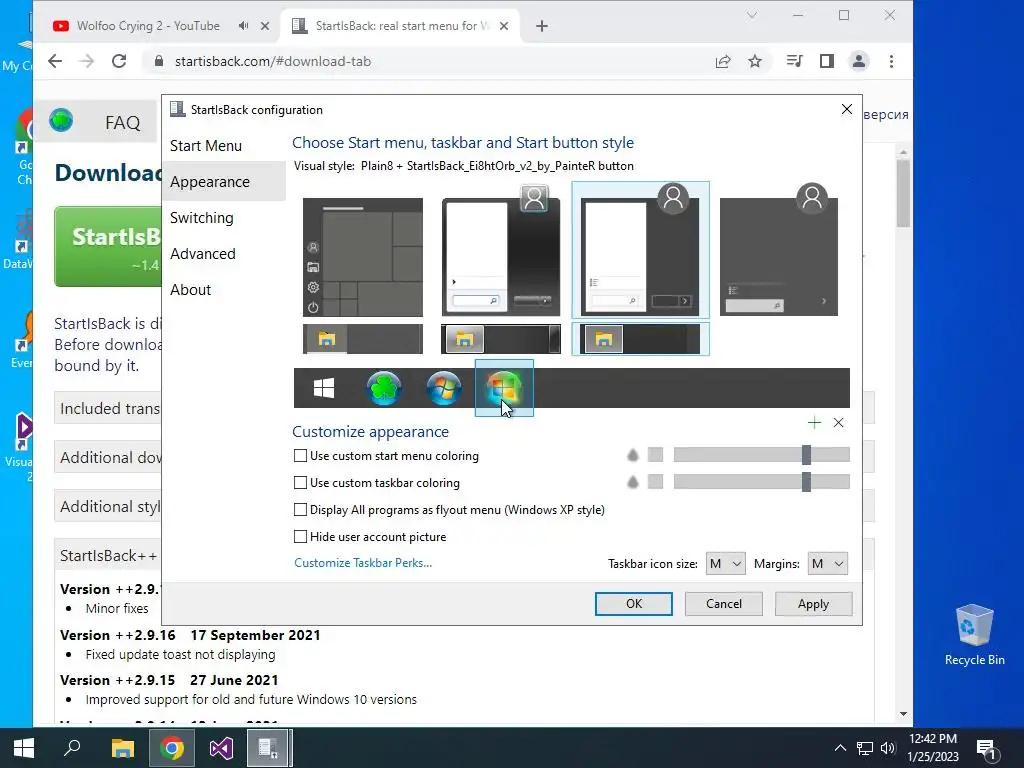Open Chrome tab search chevron
Screen dimensions: 1024x768
pyautogui.click(x=752, y=15)
